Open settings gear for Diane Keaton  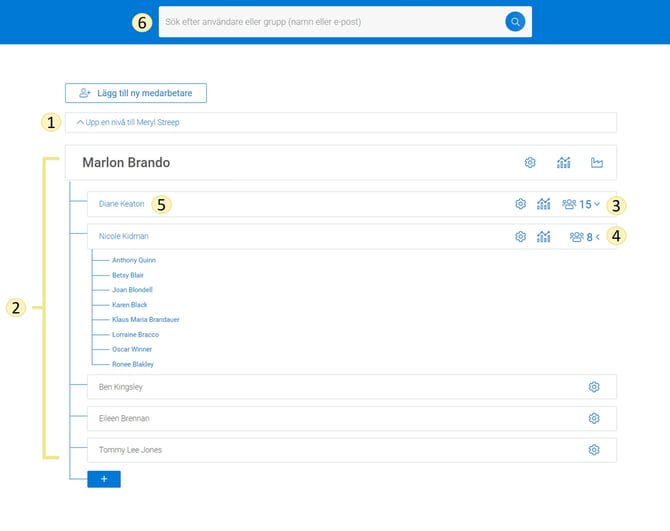(x=520, y=204)
